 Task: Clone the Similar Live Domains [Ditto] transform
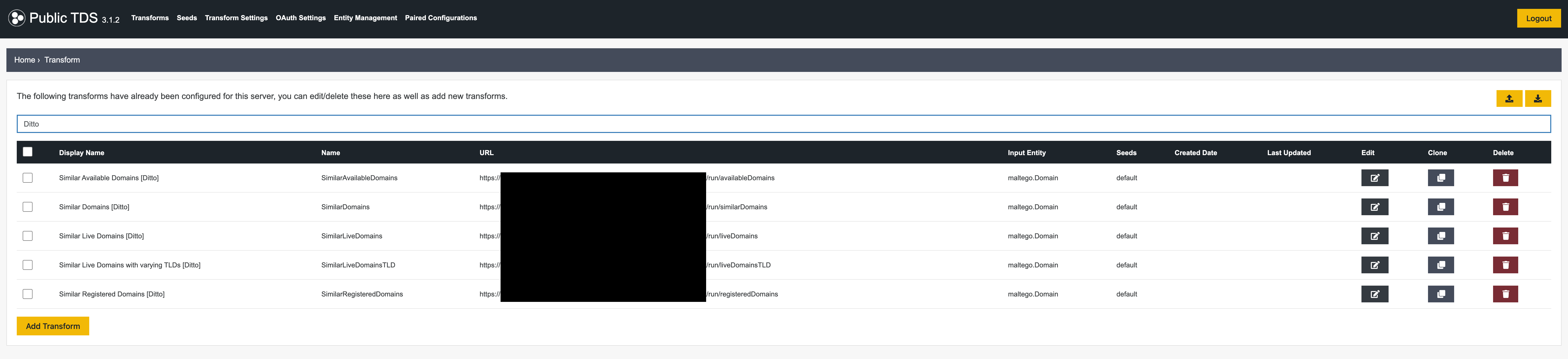pyautogui.click(x=1441, y=236)
